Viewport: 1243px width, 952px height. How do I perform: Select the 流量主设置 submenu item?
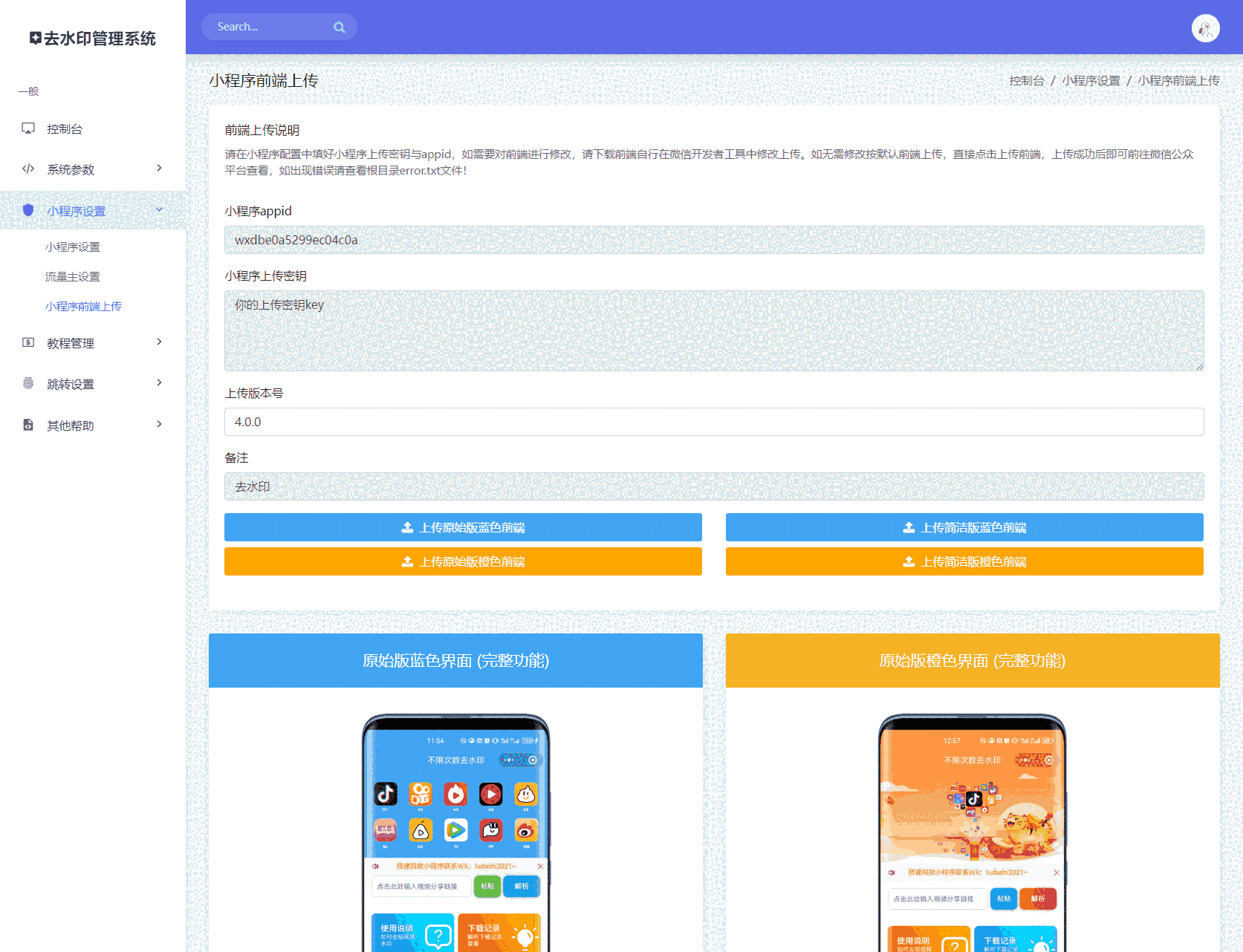pyautogui.click(x=72, y=277)
